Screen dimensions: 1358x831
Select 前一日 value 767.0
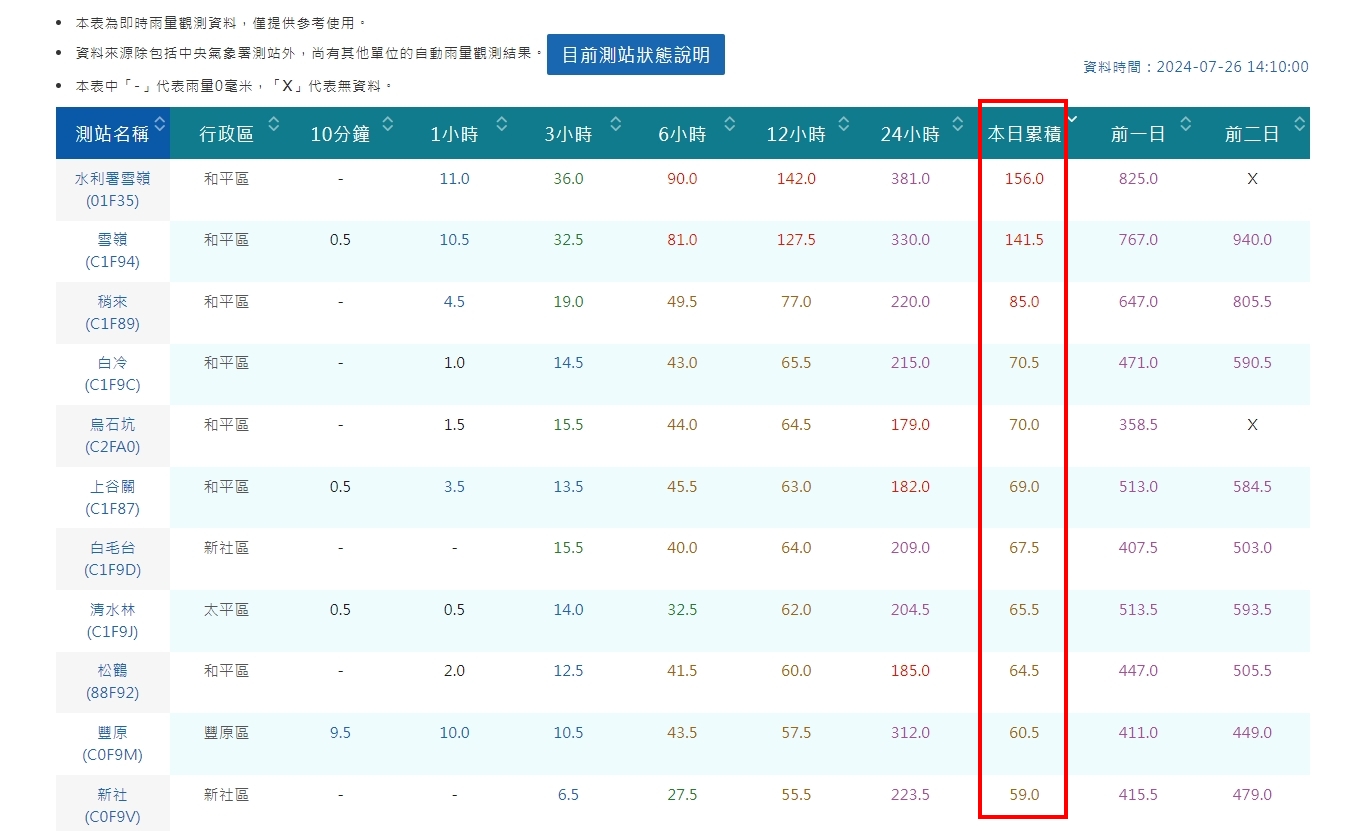pyautogui.click(x=1138, y=240)
